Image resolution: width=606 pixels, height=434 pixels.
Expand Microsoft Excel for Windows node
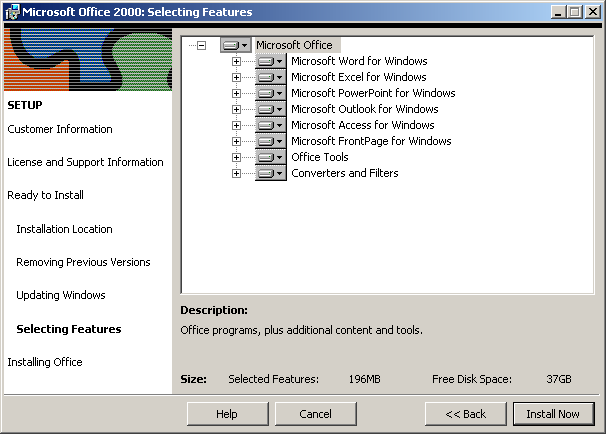236,77
